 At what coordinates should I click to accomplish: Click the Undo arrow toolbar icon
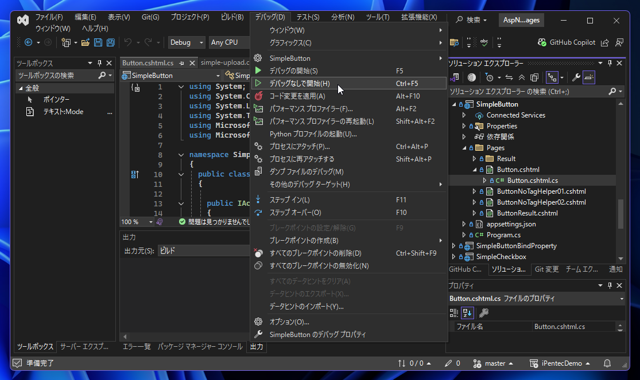click(x=128, y=42)
